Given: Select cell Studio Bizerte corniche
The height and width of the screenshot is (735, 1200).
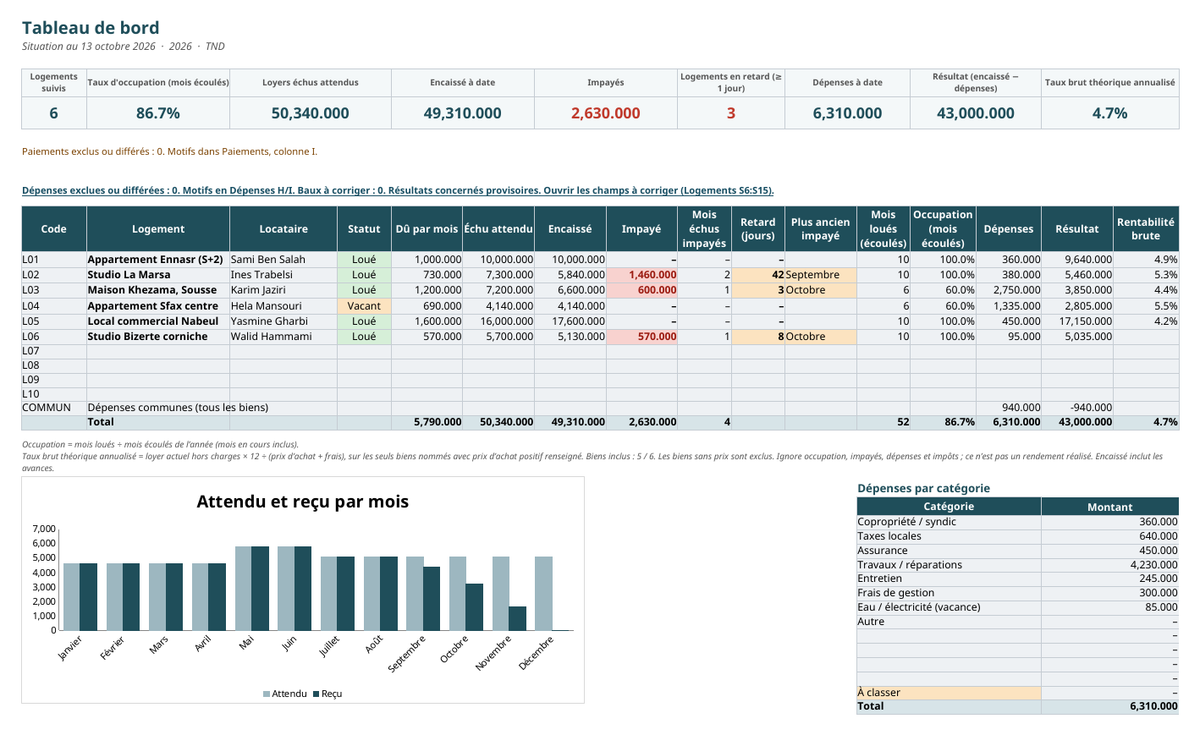Looking at the screenshot, I should tap(158, 336).
